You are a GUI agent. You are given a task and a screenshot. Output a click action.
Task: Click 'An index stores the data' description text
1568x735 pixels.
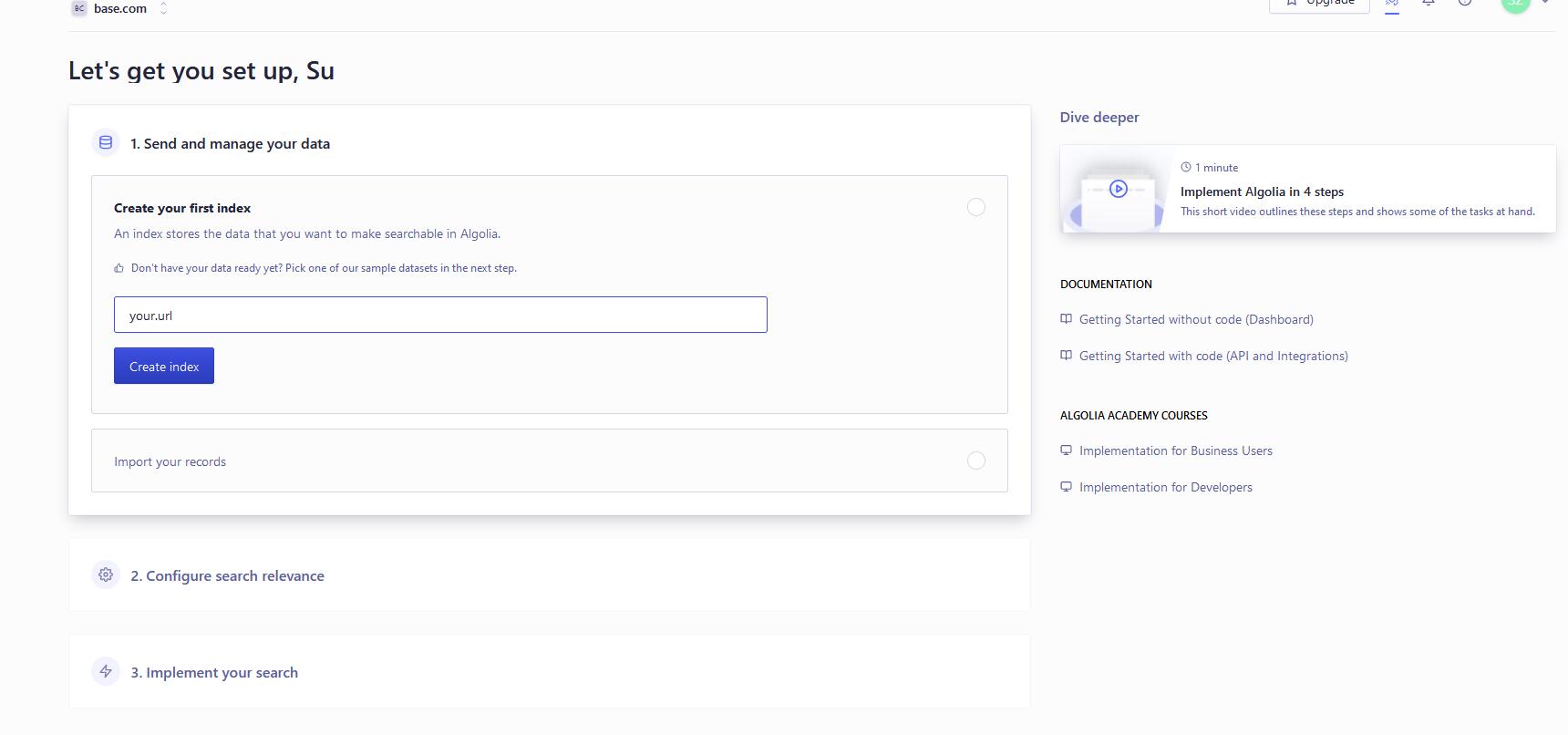(307, 233)
